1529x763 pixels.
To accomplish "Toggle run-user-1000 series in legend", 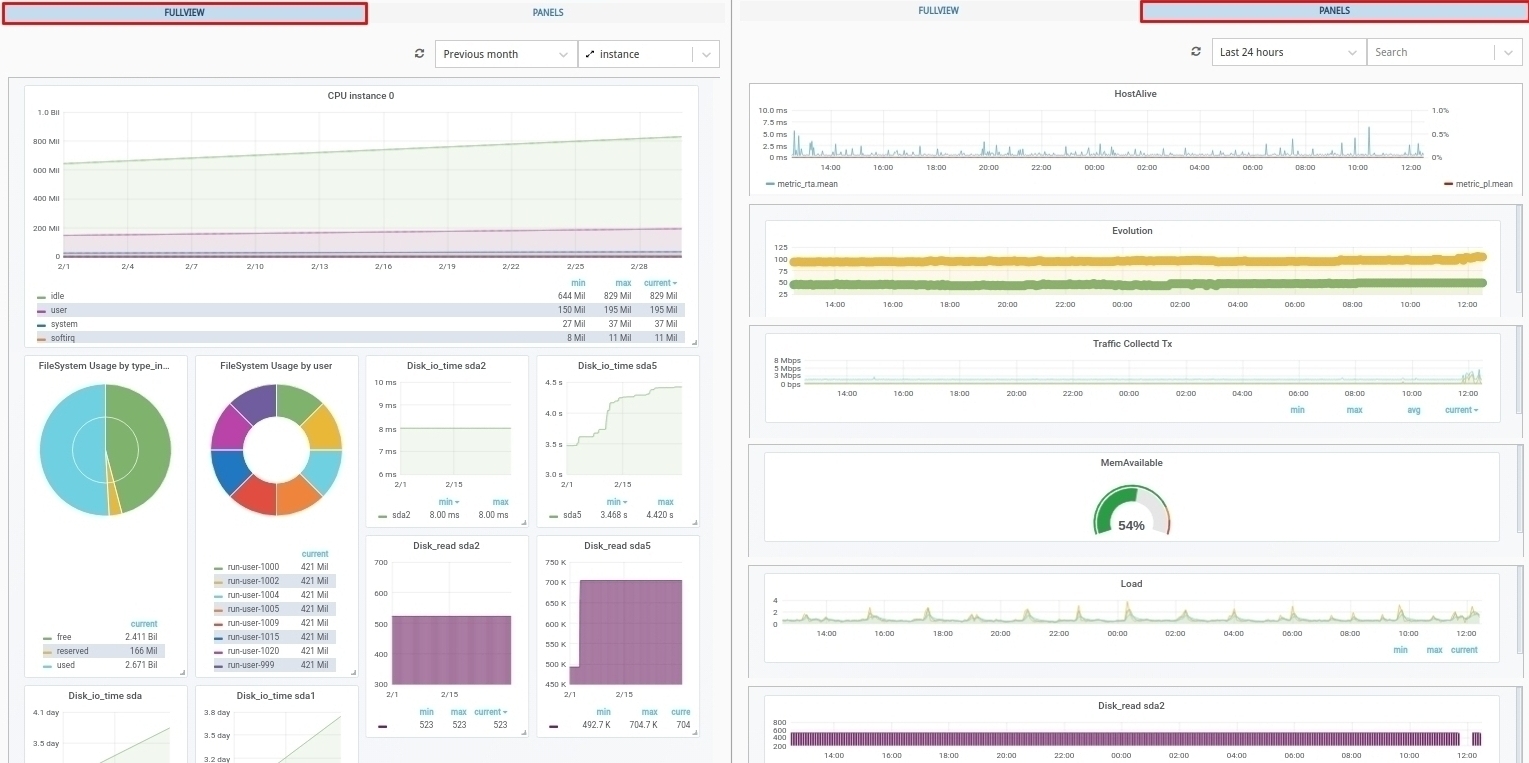I will [253, 567].
